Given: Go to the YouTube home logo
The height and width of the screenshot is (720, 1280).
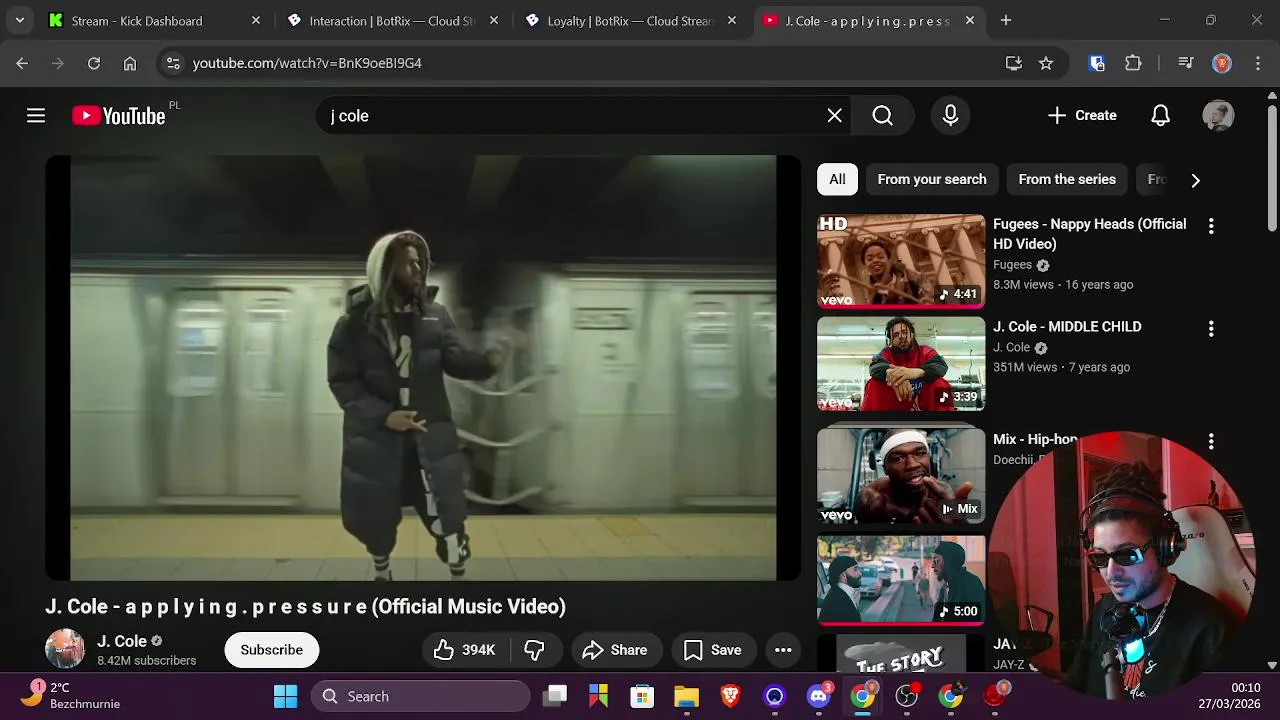Looking at the screenshot, I should tap(118, 116).
